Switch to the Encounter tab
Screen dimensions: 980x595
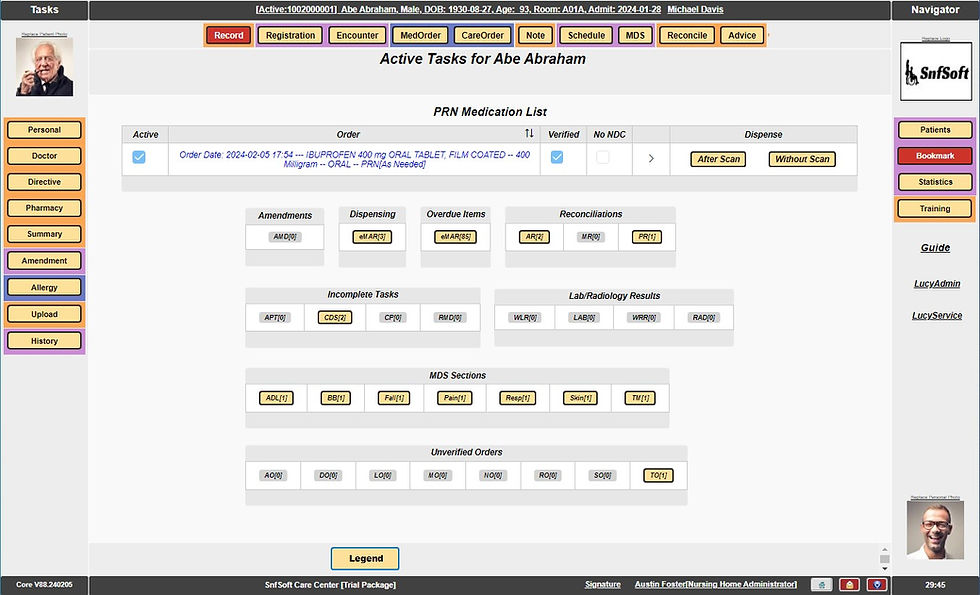(x=357, y=36)
